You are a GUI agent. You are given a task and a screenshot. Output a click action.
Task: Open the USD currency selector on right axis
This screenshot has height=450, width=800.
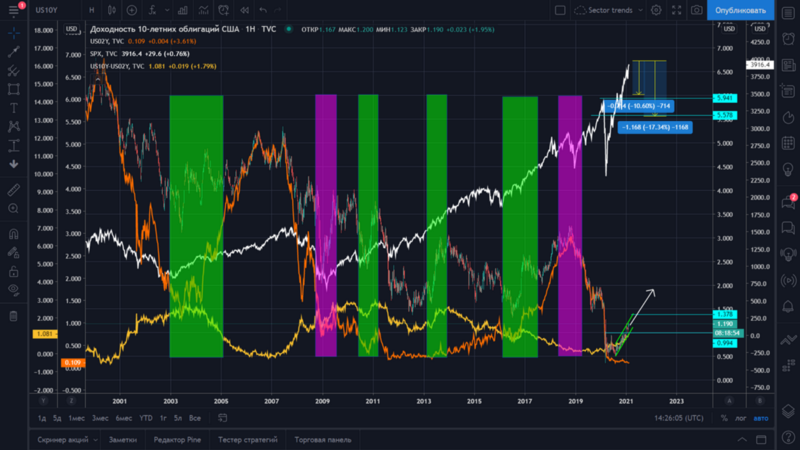pyautogui.click(x=755, y=29)
